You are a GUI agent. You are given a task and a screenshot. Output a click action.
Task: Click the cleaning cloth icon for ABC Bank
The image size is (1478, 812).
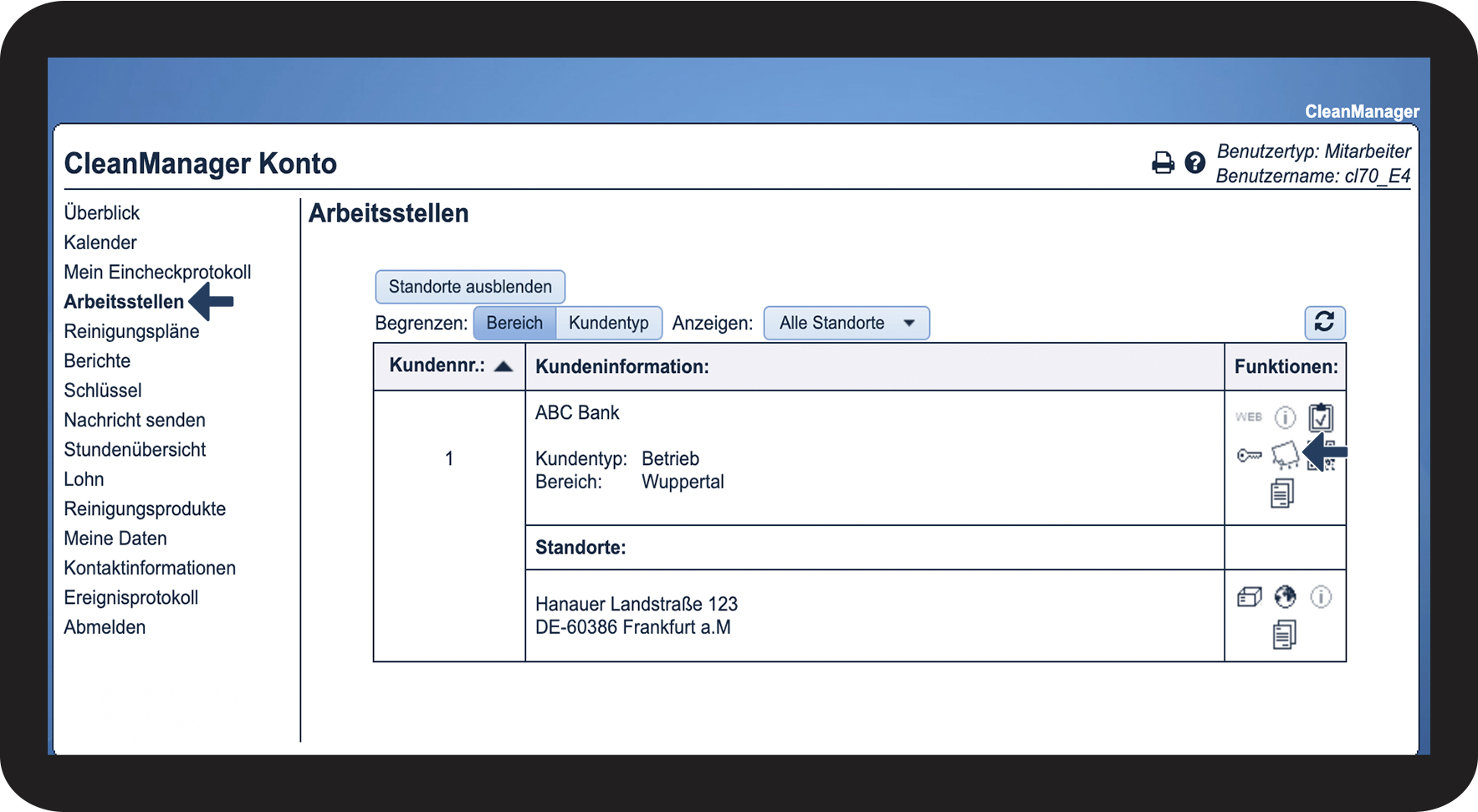click(1285, 455)
